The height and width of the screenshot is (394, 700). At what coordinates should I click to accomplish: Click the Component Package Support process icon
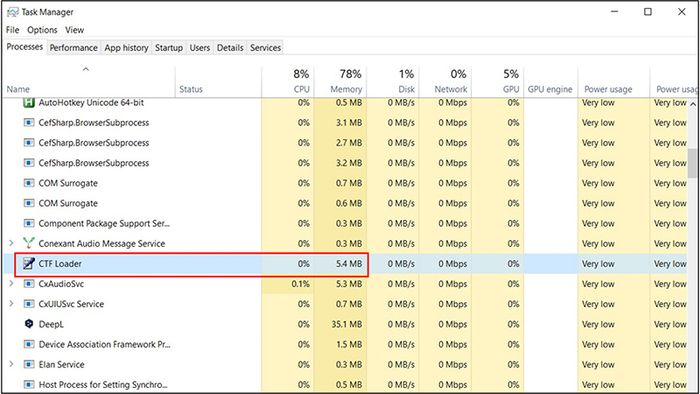(29, 223)
